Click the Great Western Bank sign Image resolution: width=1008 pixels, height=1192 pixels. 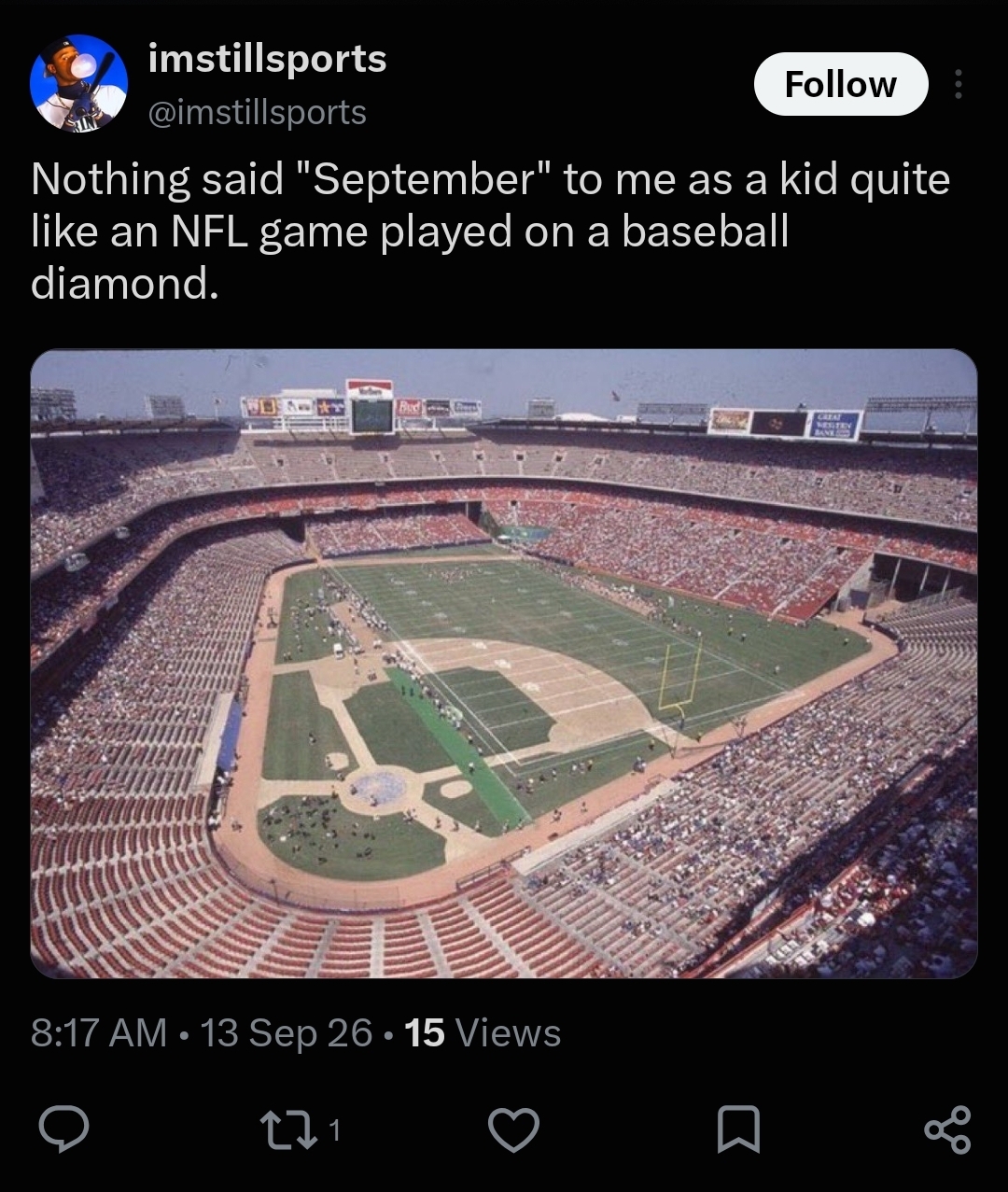coord(833,425)
